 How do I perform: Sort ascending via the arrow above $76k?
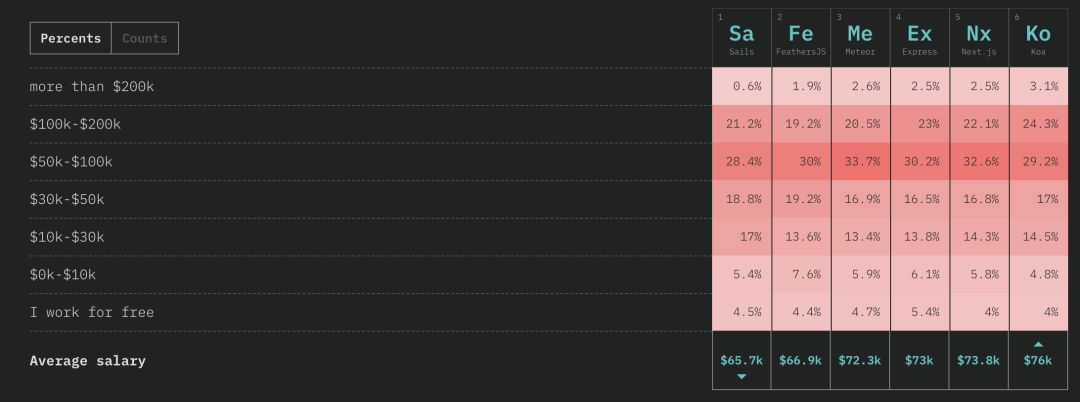pyautogui.click(x=1038, y=344)
